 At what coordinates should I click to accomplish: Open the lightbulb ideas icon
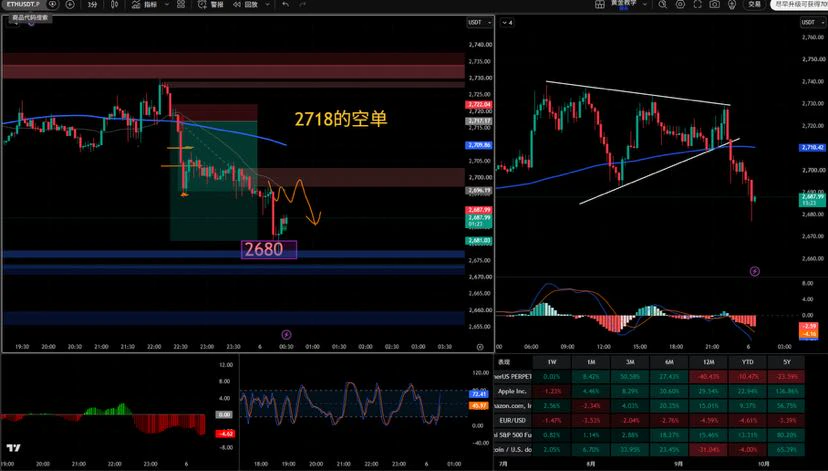732,4
